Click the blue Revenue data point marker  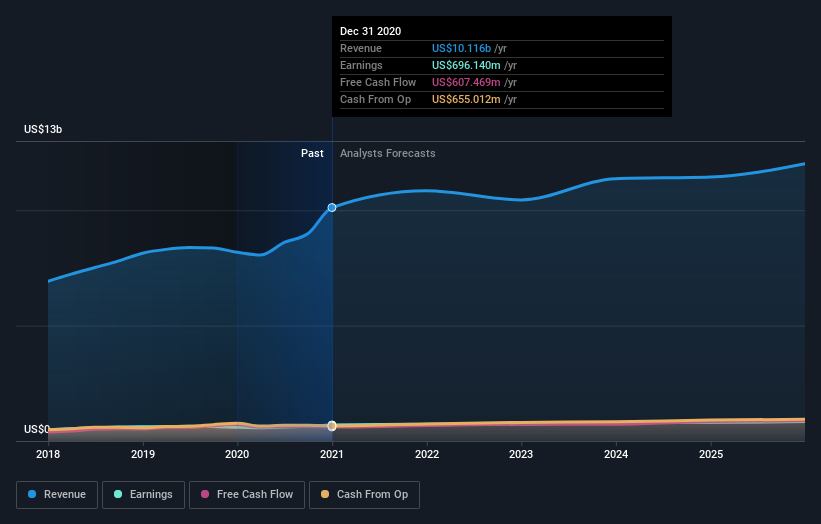[332, 208]
